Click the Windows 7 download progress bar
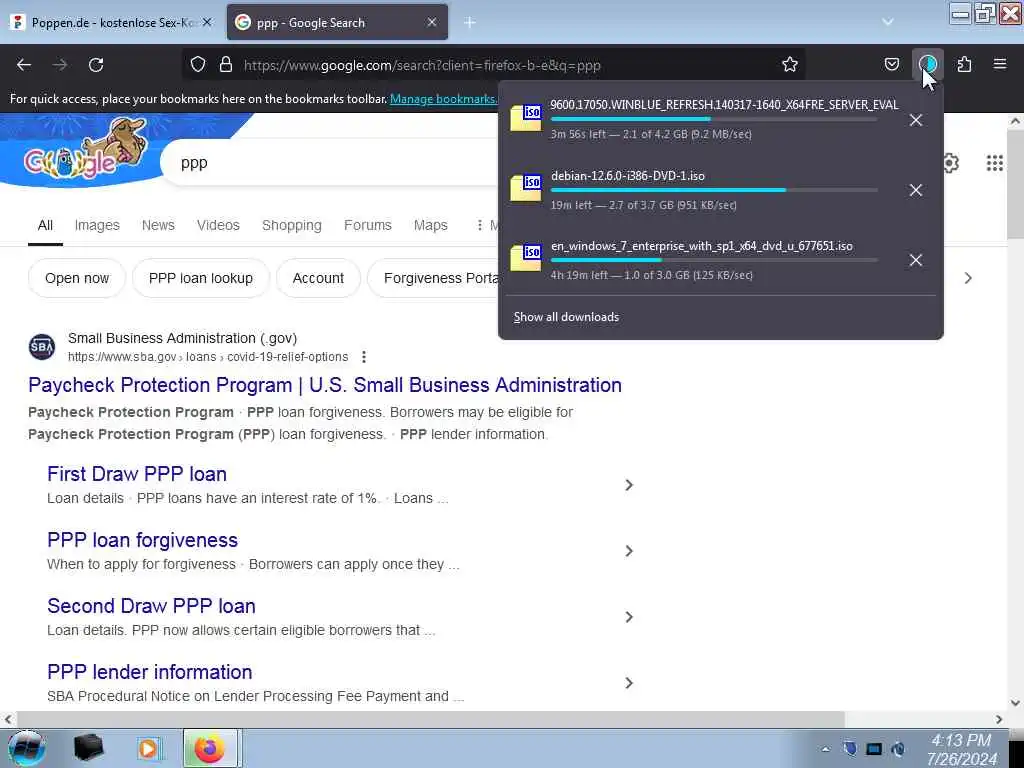This screenshot has height=768, width=1024. point(714,260)
